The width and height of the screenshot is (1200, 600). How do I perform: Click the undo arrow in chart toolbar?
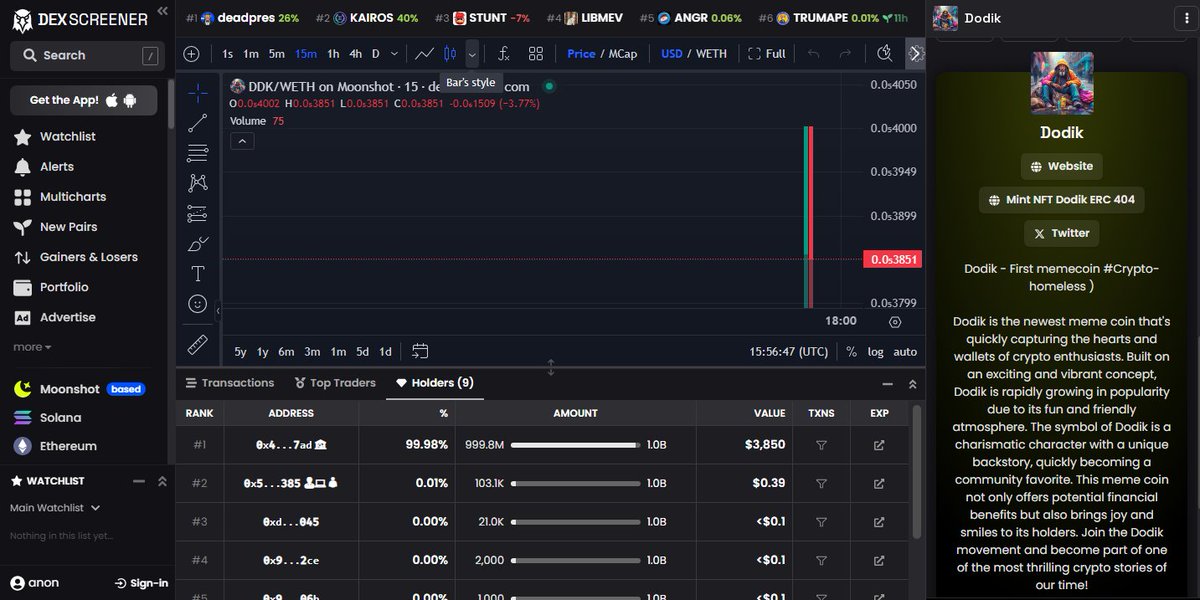(814, 54)
